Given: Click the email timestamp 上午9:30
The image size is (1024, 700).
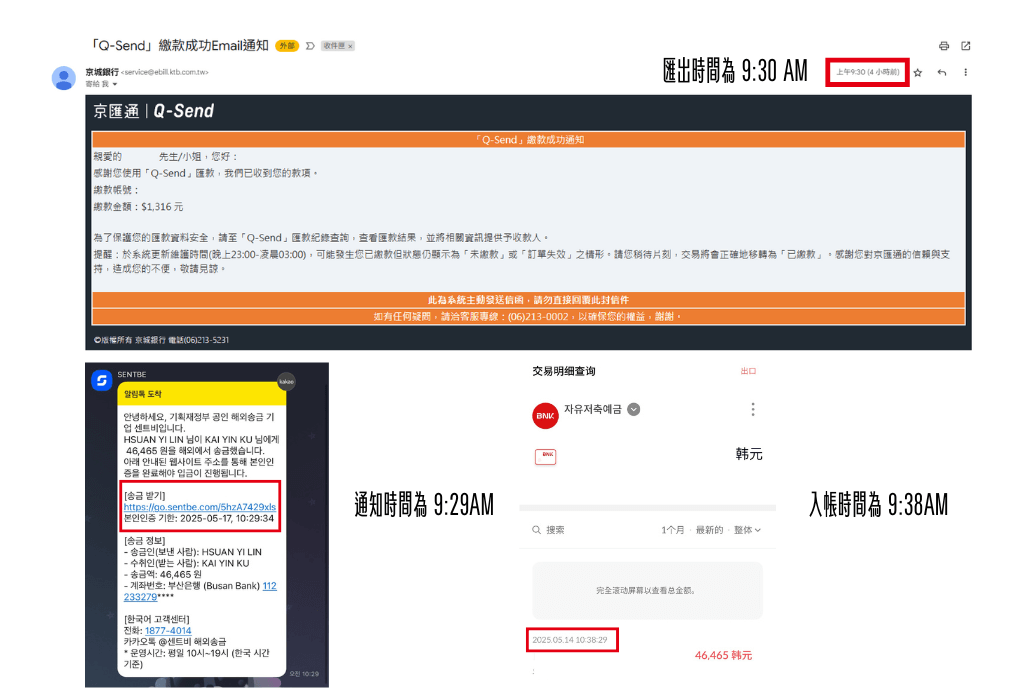Looking at the screenshot, I should pyautogui.click(x=868, y=72).
